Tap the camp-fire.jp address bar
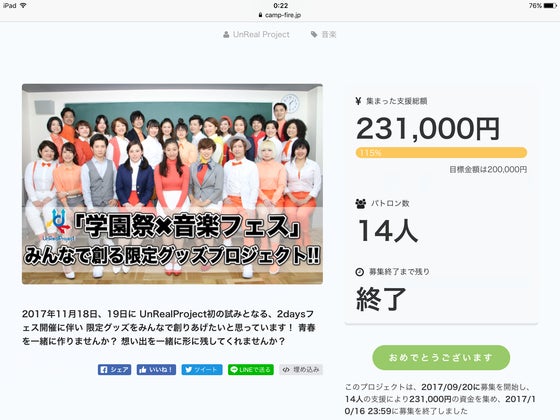The height and width of the screenshot is (420, 560). (x=280, y=15)
